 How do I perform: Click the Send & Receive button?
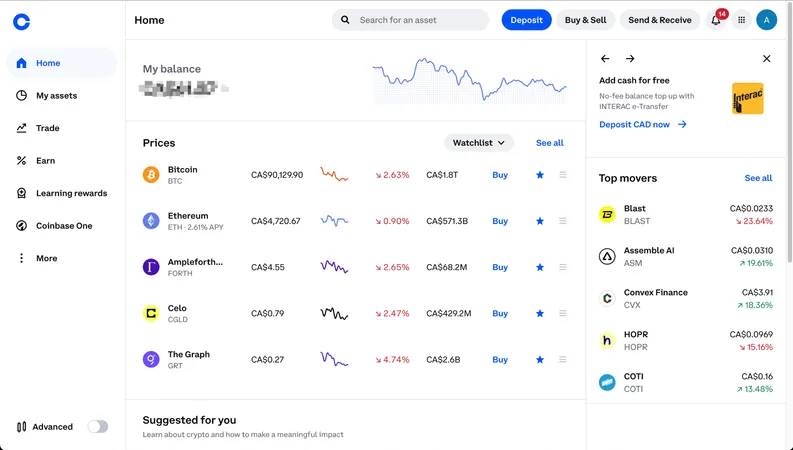(659, 20)
